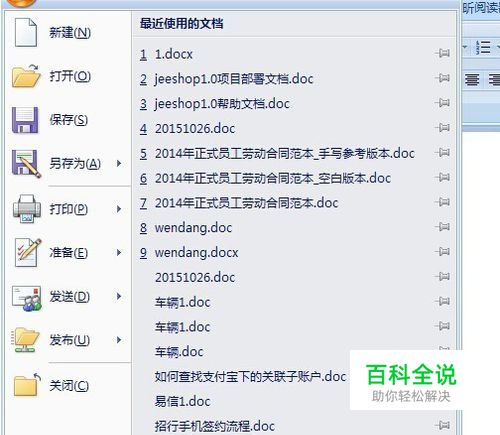The height and width of the screenshot is (435, 500).
Task: Open 2014年正式员工劳动合同范本_手写参考版本.doc
Action: tap(285, 153)
